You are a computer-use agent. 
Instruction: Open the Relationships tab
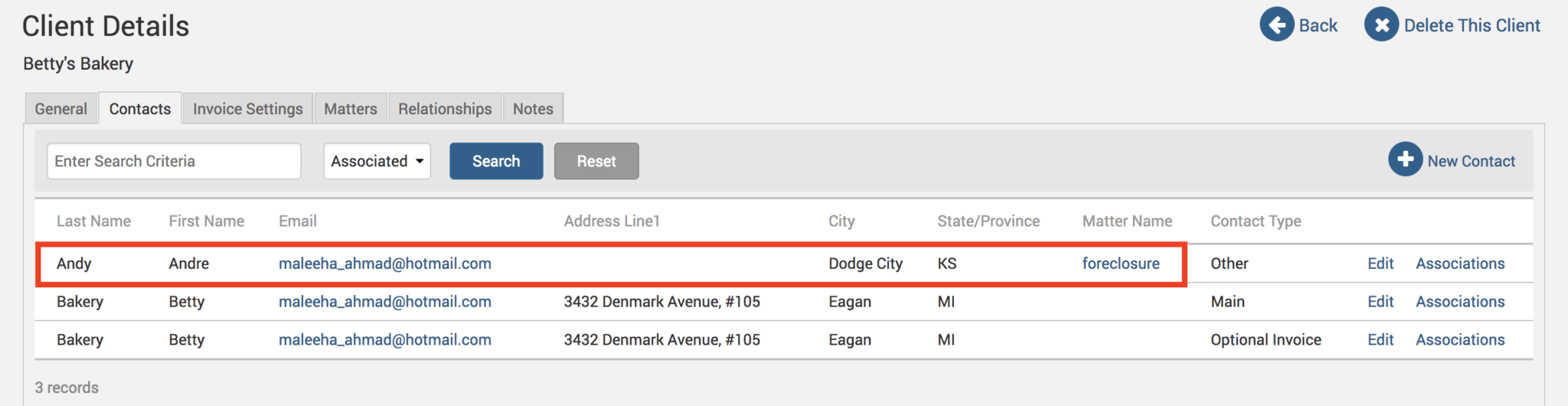point(445,109)
